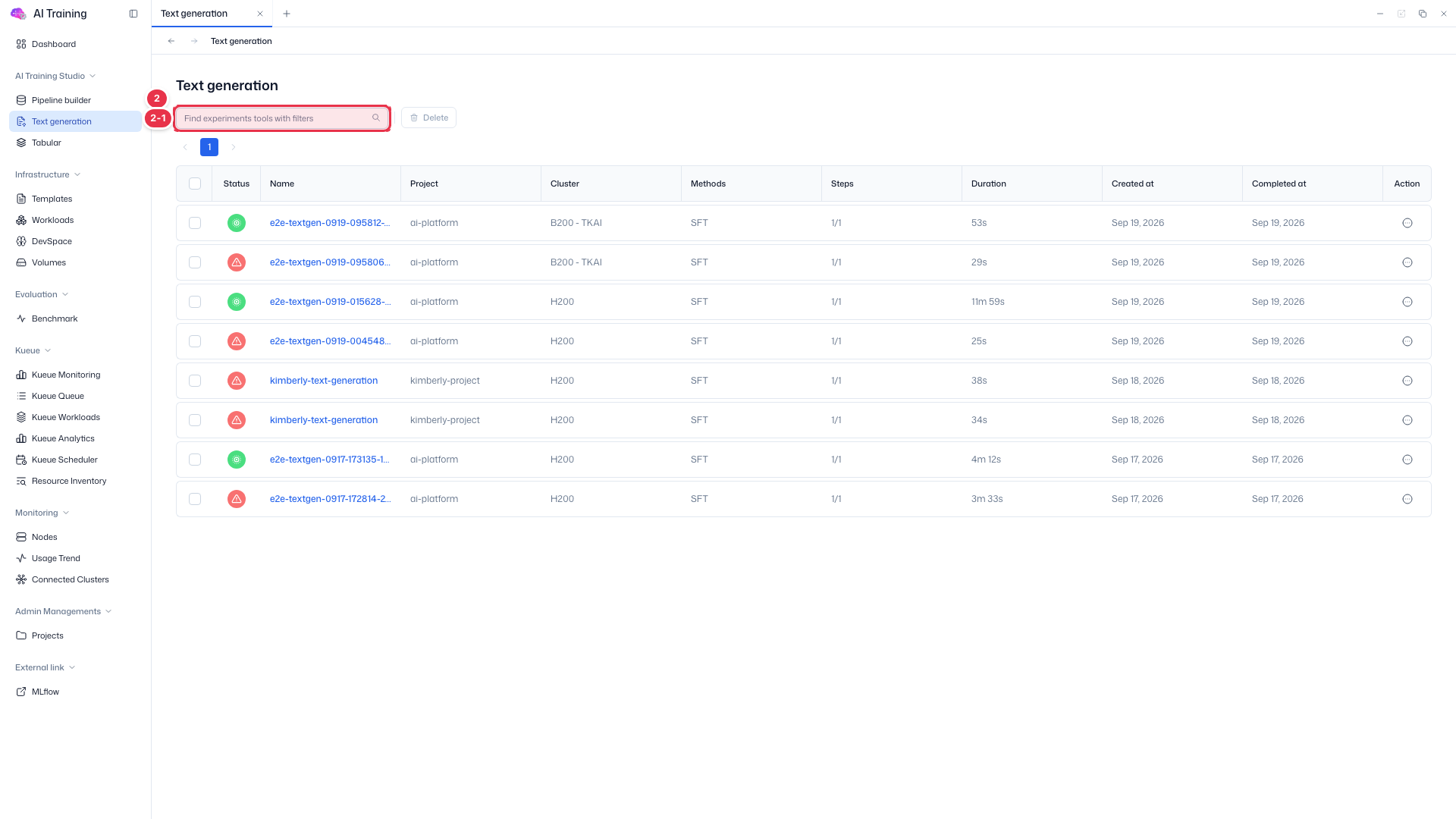This screenshot has width=1456, height=819.
Task: Open the e2e-textgen-0919-004548 experiment link
Action: [x=331, y=341]
